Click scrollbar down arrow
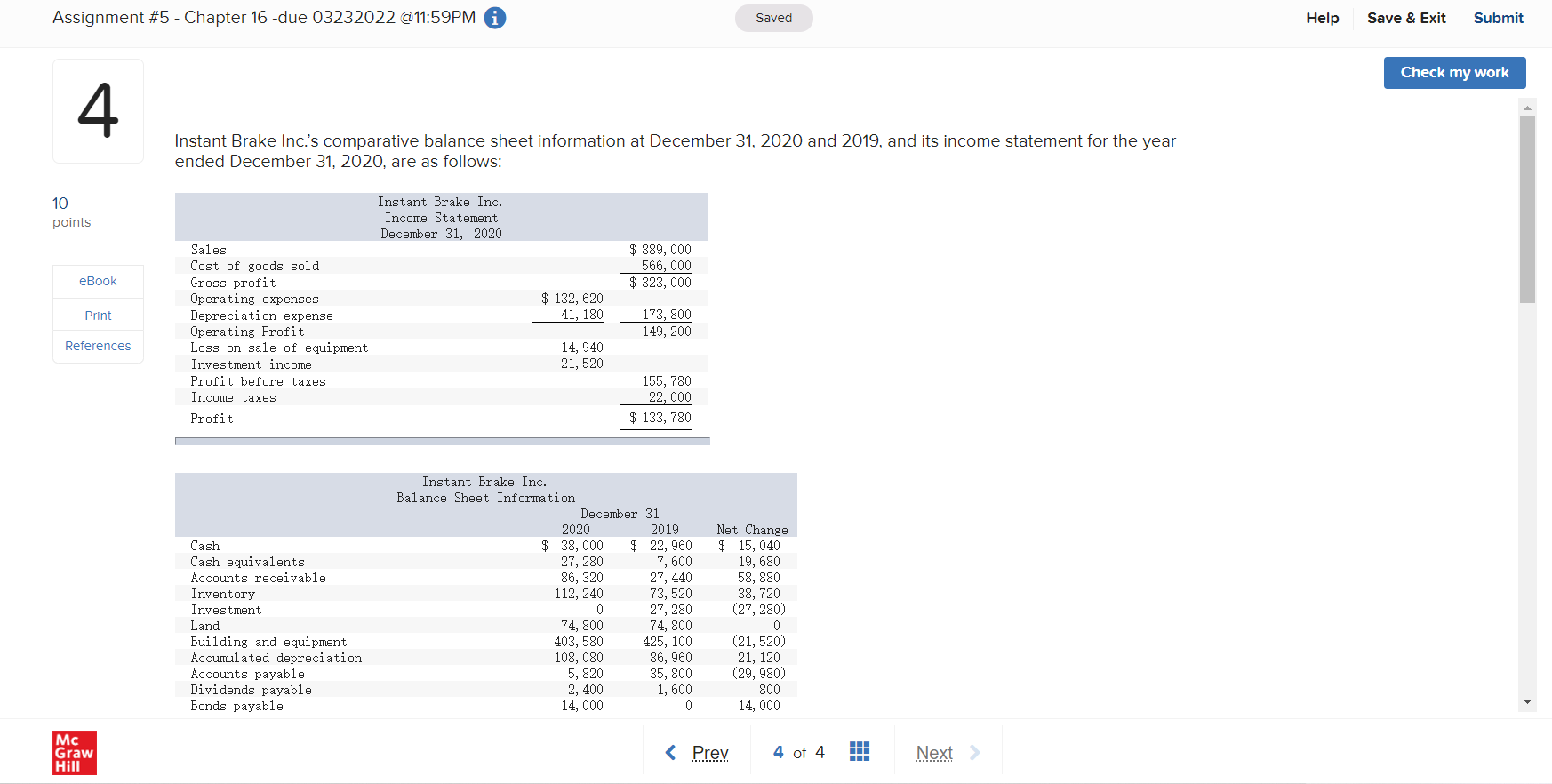The width and height of the screenshot is (1552, 784). [x=1527, y=702]
